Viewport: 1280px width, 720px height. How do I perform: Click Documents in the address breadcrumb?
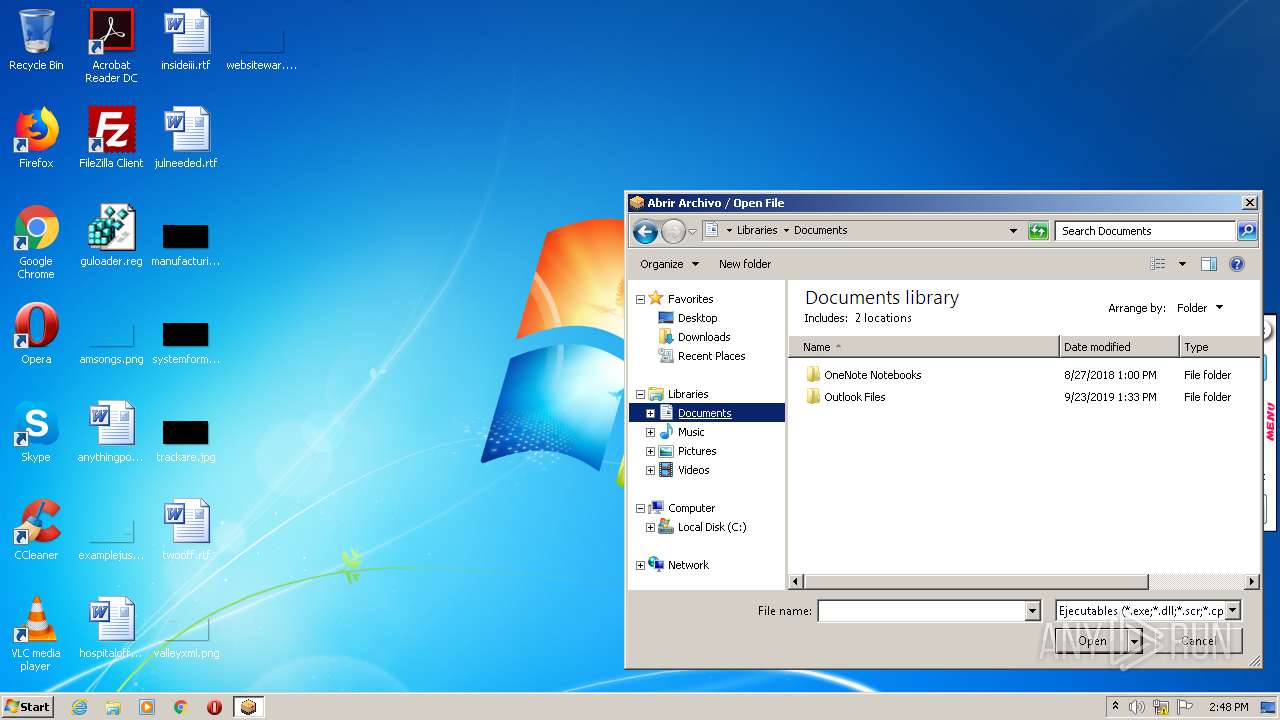[x=820, y=230]
